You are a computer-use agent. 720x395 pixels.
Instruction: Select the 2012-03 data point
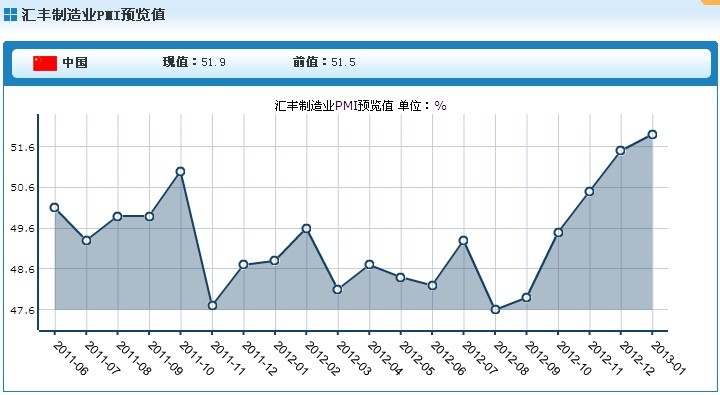point(338,289)
